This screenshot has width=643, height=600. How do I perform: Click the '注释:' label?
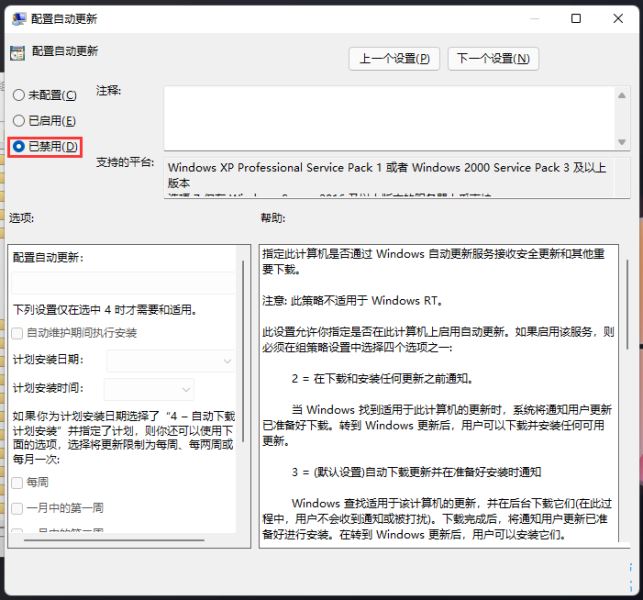click(x=109, y=90)
